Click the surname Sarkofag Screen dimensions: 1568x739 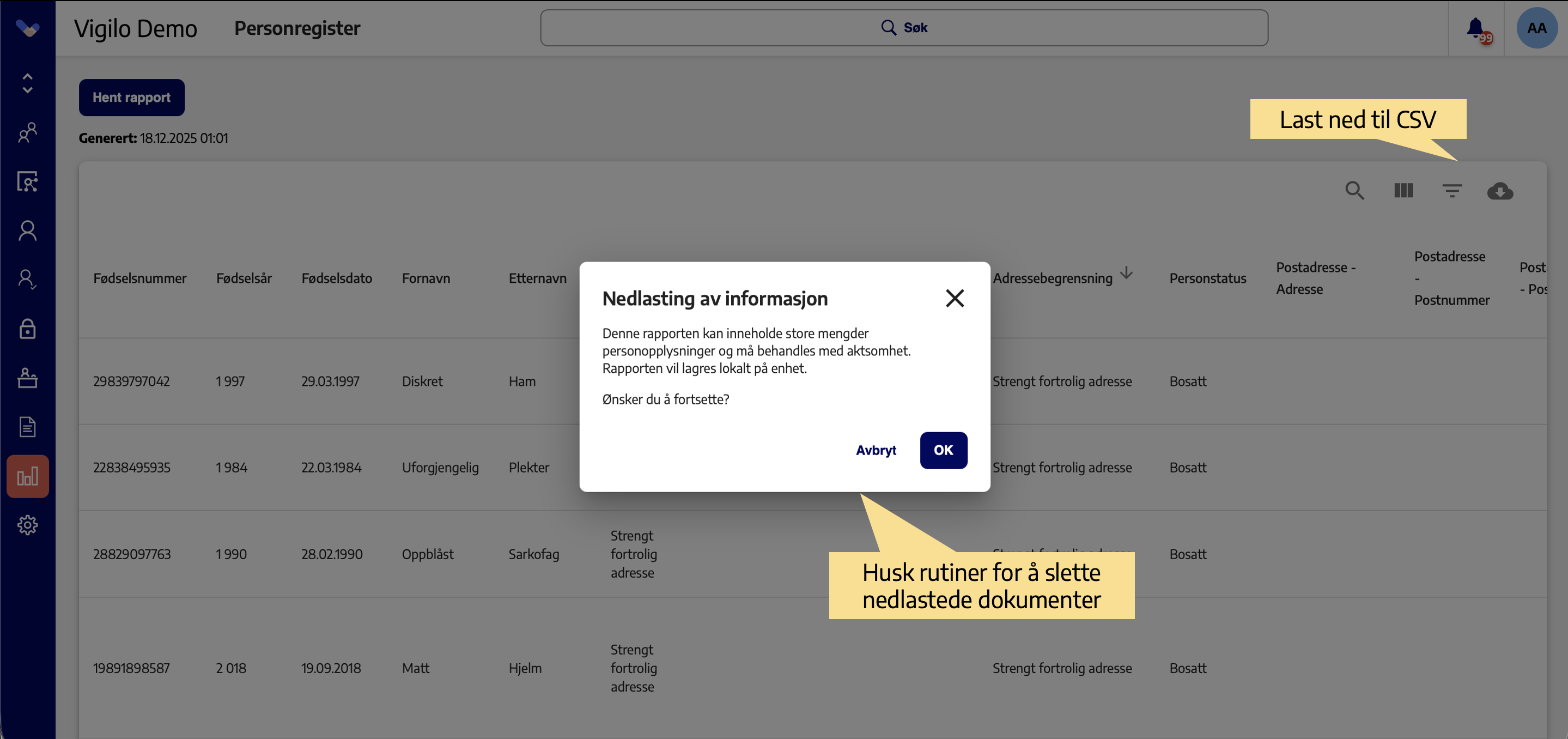pos(534,555)
